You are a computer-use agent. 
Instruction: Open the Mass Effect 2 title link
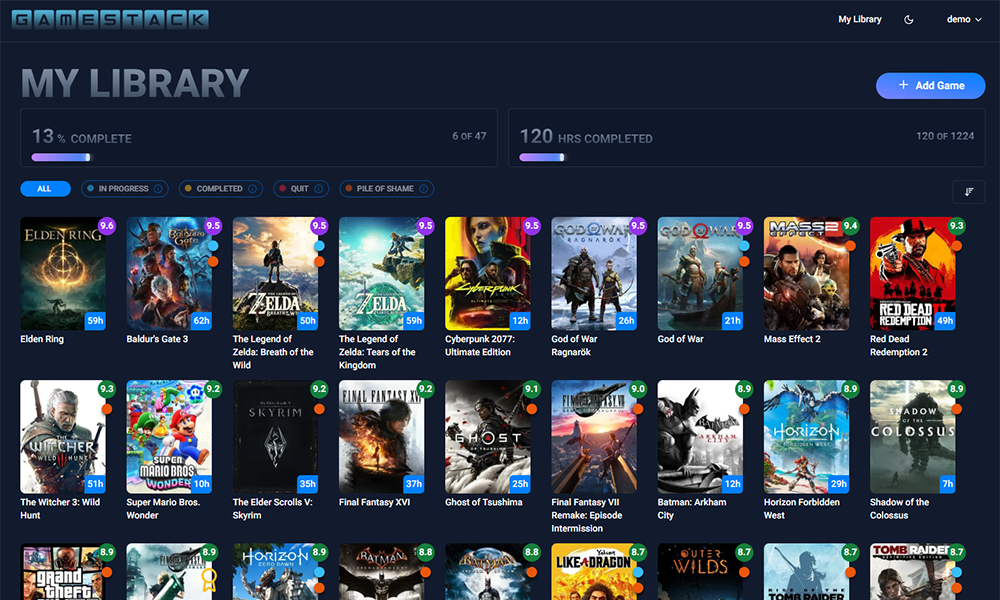(792, 339)
